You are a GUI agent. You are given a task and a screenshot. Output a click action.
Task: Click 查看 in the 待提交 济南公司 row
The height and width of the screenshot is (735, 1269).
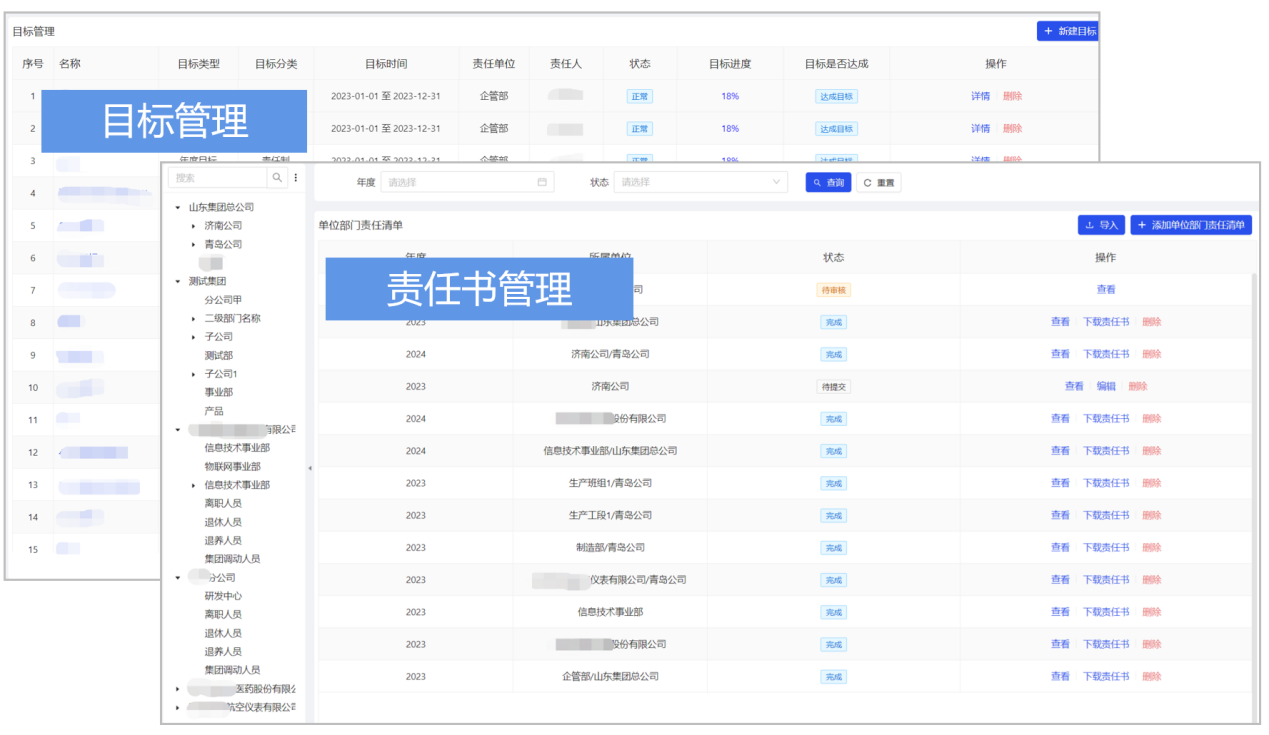(1074, 386)
